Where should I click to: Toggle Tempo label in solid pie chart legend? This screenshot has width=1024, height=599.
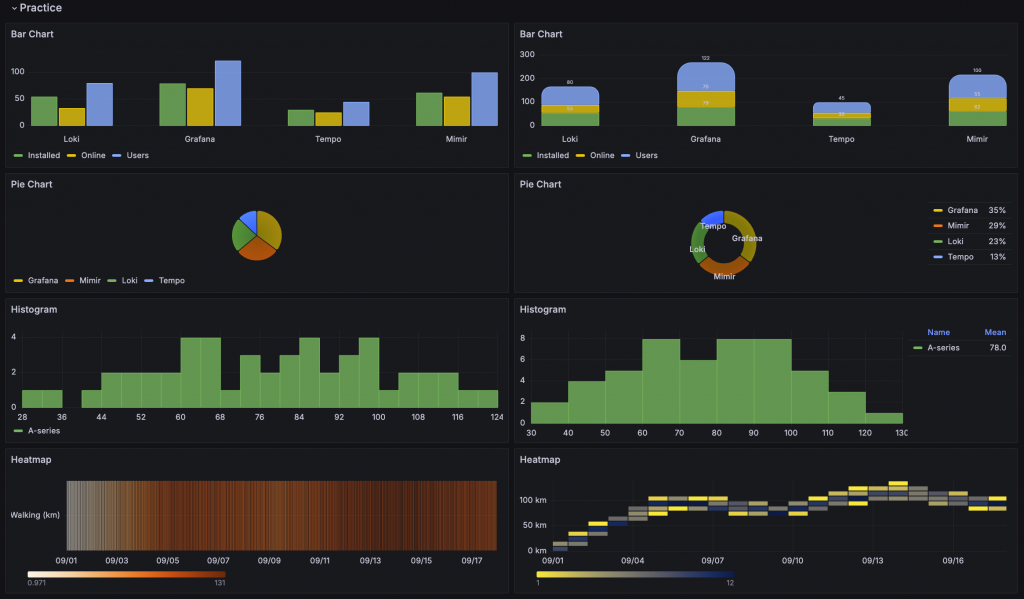[x=172, y=280]
